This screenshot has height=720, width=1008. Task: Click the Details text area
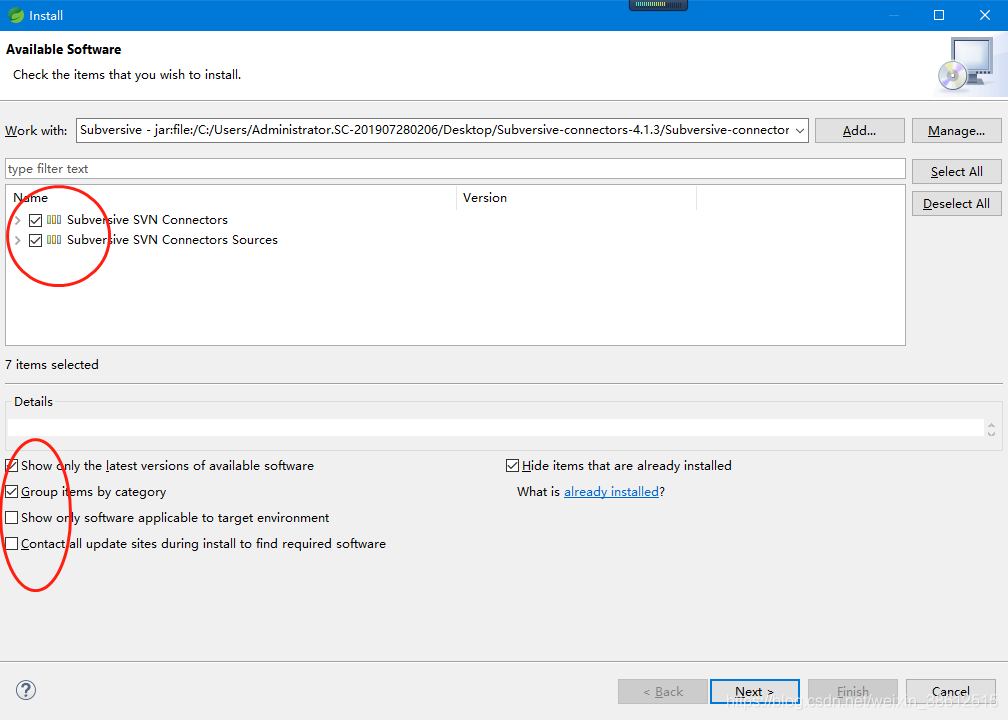click(x=495, y=428)
